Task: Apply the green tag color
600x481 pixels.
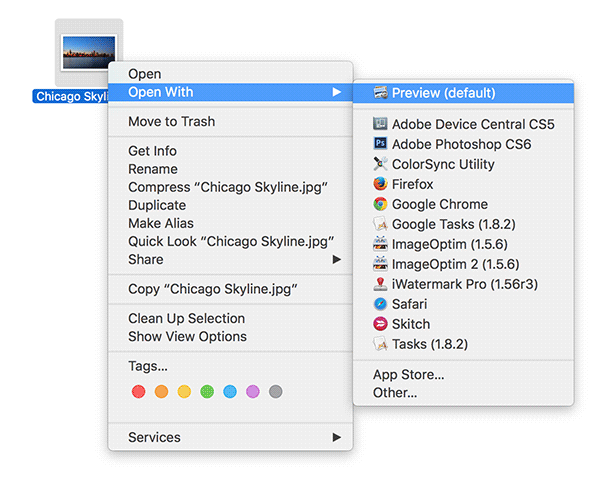Action: pyautogui.click(x=207, y=391)
